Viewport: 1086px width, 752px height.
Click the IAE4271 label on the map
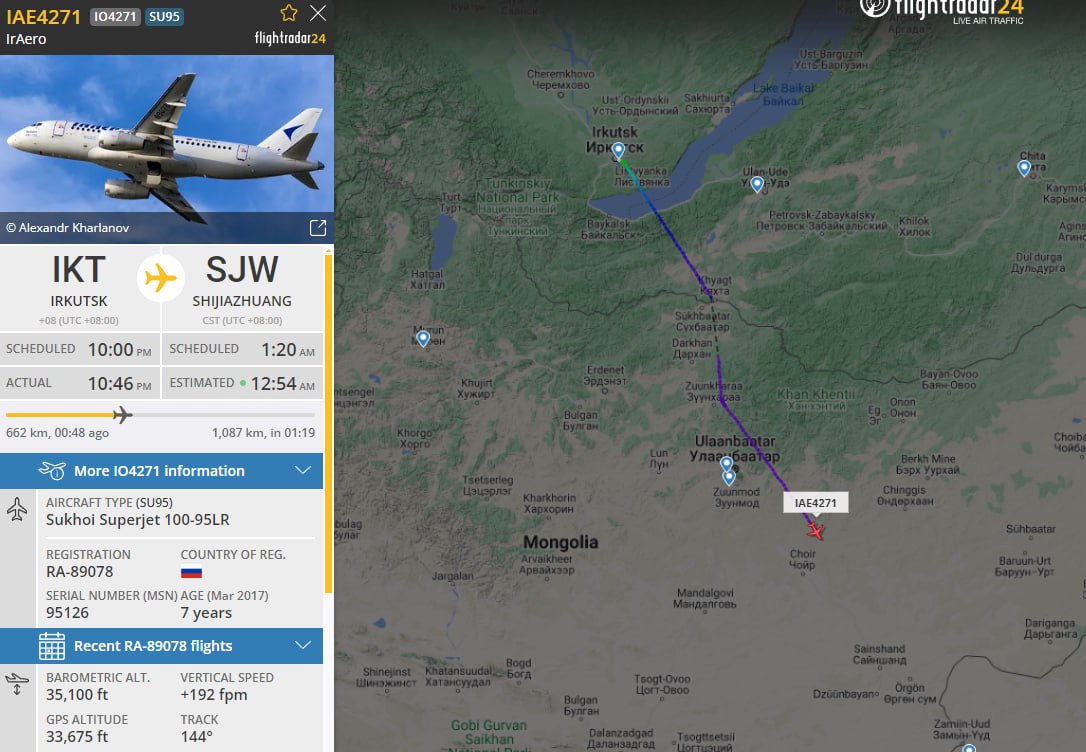[815, 503]
